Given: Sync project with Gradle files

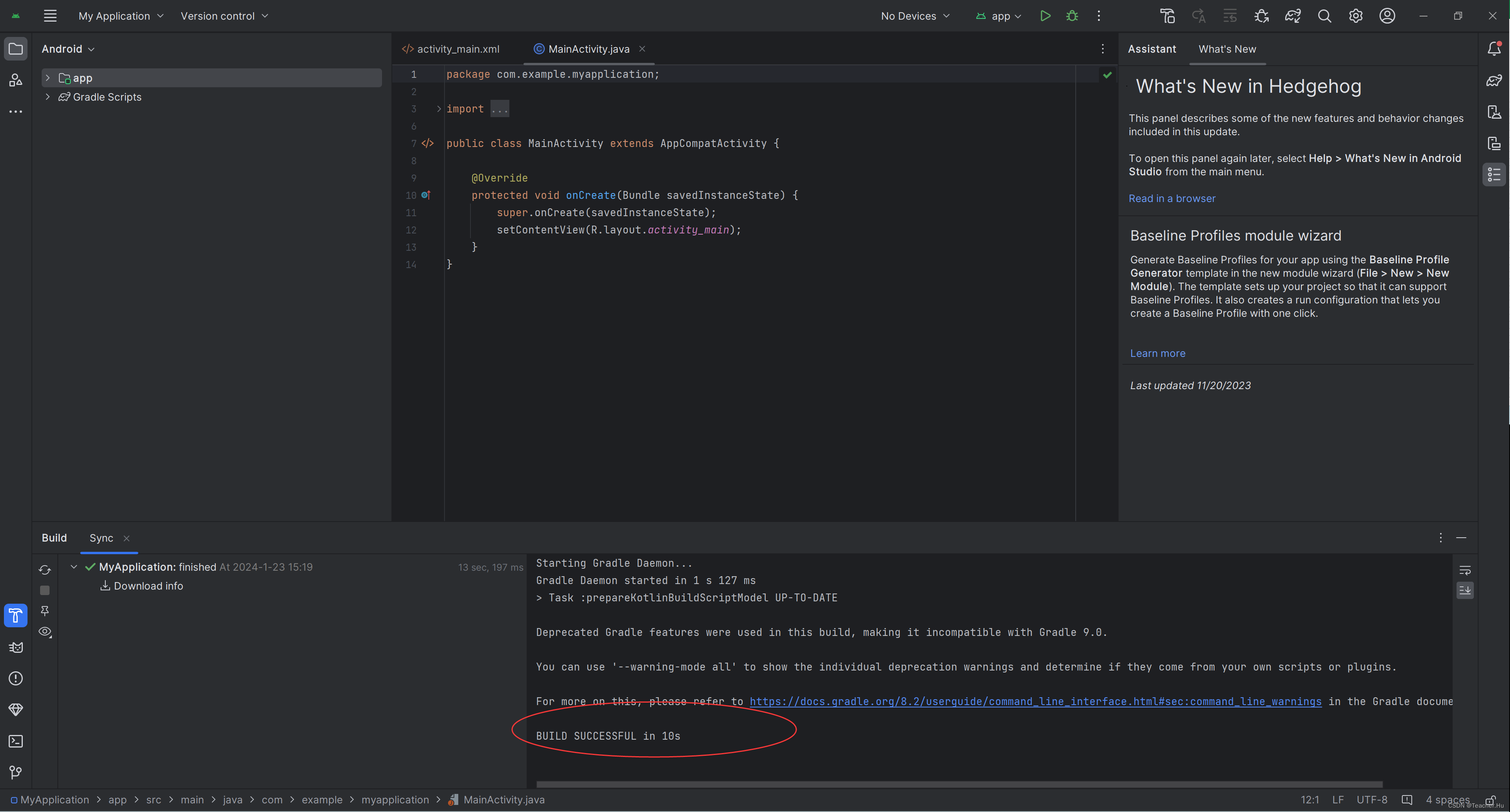Looking at the screenshot, I should [x=1293, y=16].
